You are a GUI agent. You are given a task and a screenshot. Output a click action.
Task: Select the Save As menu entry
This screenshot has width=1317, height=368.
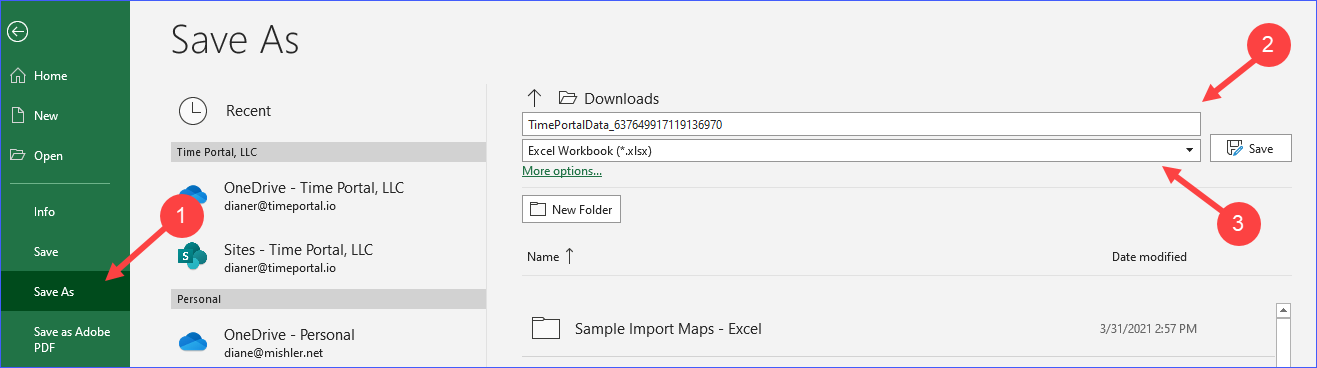pyautogui.click(x=65, y=292)
